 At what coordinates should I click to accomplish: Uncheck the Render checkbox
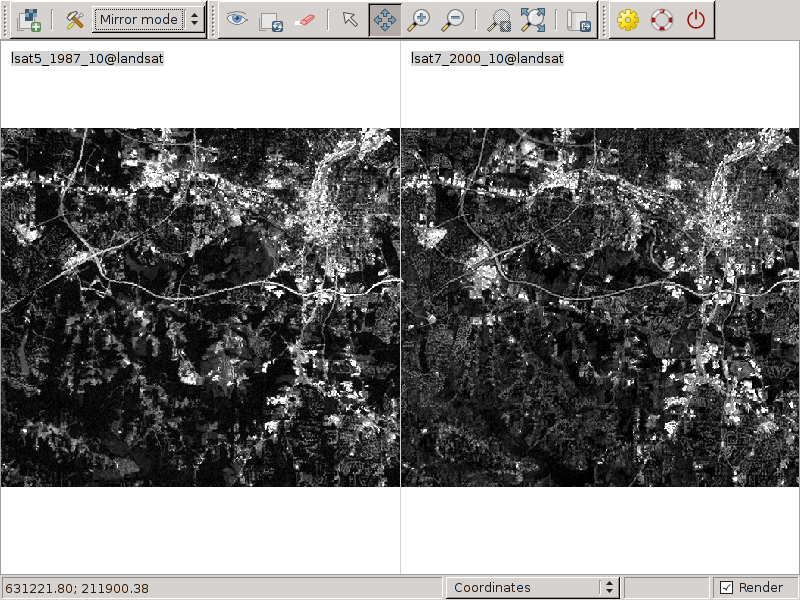[727, 587]
